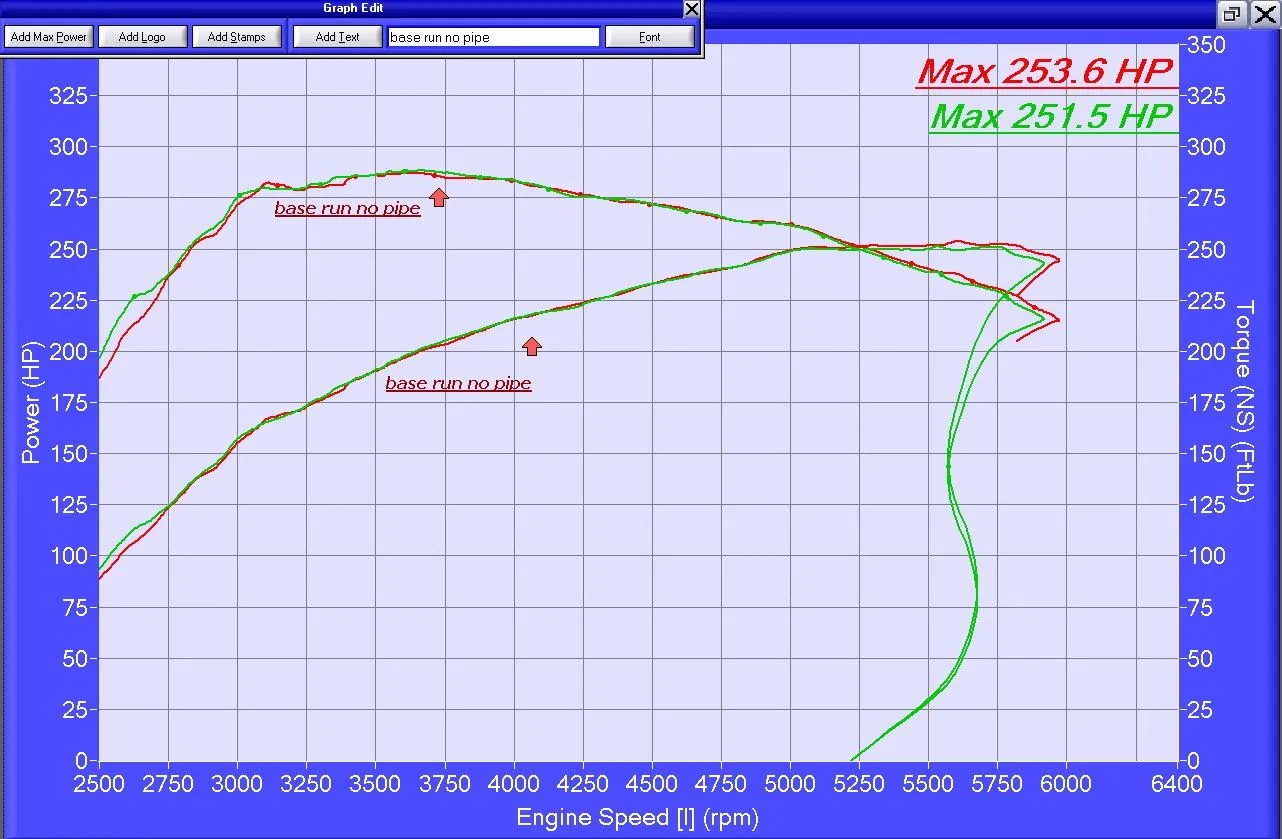
Task: Select upper 'base run no pipe' torque annotation
Action: click(x=347, y=209)
